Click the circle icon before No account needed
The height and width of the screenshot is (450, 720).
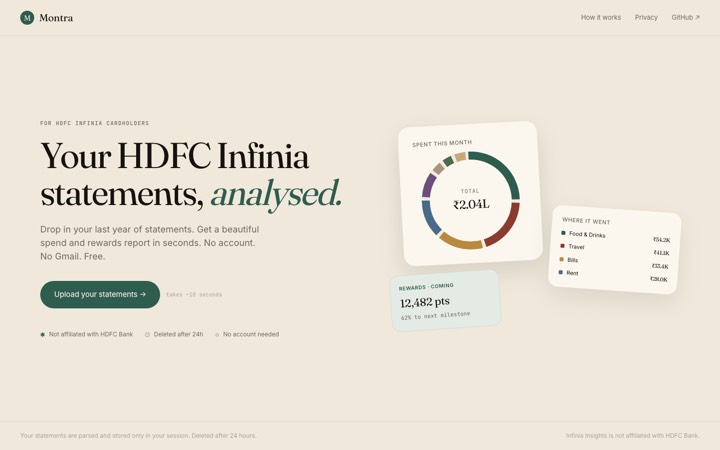pyautogui.click(x=217, y=335)
